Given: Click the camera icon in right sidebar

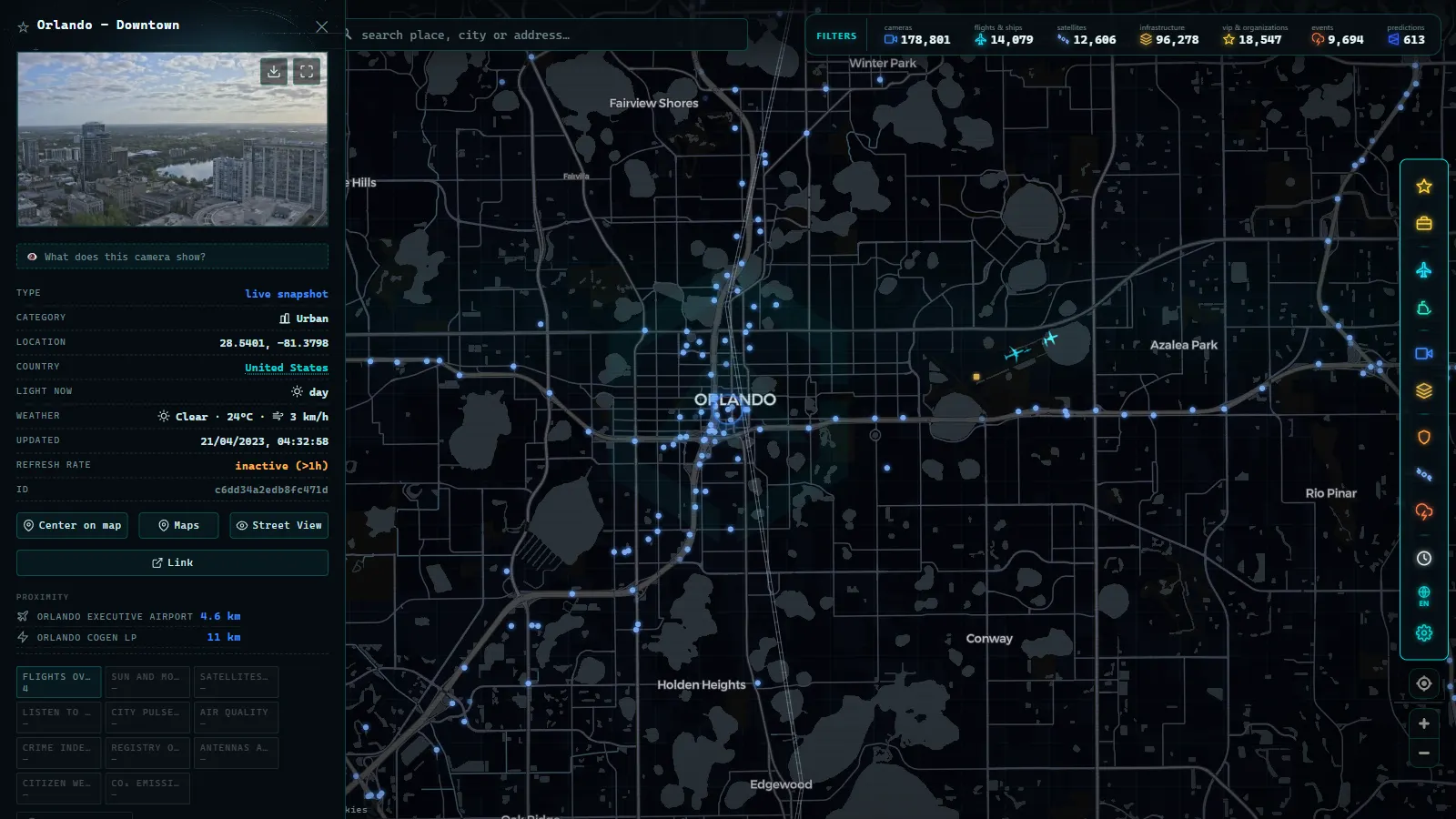Looking at the screenshot, I should pyautogui.click(x=1424, y=354).
